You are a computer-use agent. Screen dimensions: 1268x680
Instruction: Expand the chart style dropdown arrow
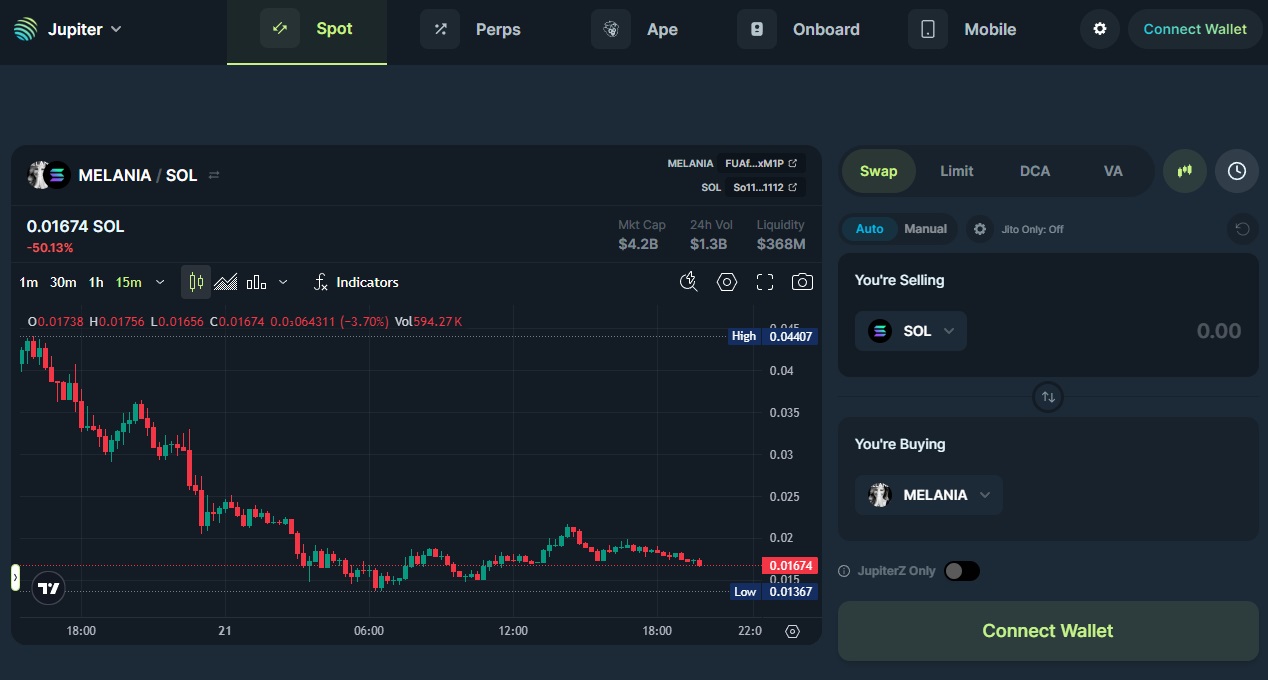[x=283, y=282]
